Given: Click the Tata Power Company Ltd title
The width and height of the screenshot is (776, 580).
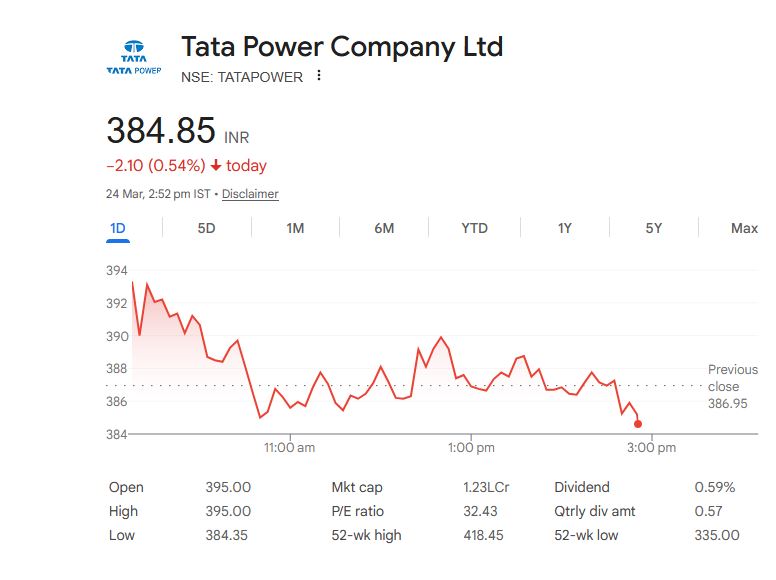Looking at the screenshot, I should [342, 46].
